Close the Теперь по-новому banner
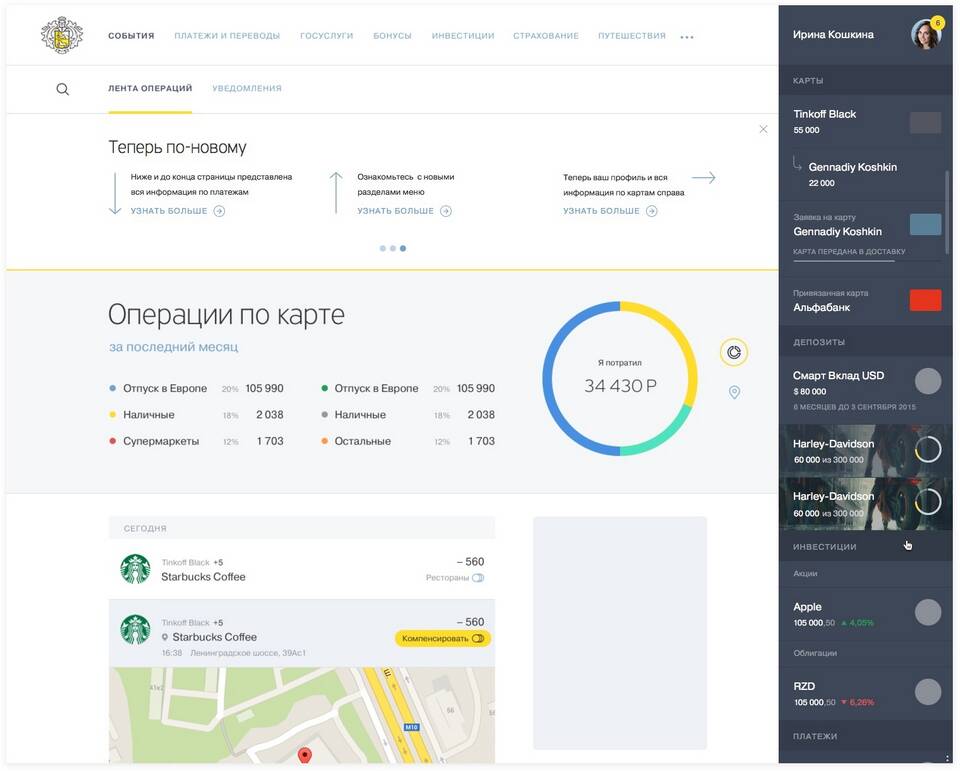This screenshot has height=771, width=960. tap(763, 129)
